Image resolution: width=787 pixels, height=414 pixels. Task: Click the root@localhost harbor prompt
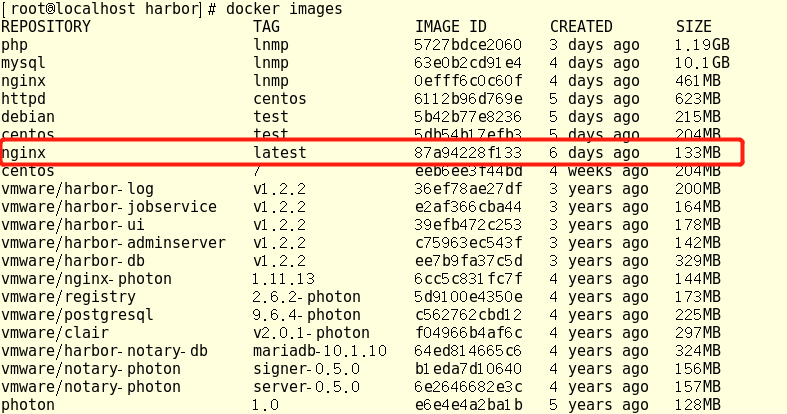(100, 9)
